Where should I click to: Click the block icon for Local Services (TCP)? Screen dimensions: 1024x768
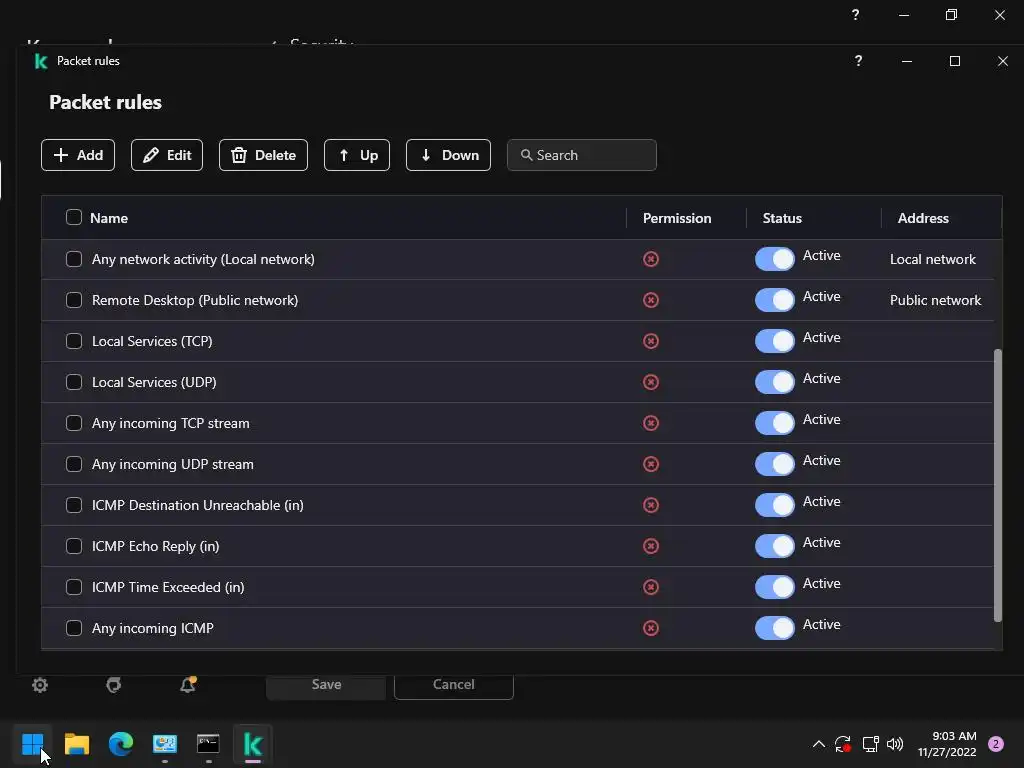650,341
